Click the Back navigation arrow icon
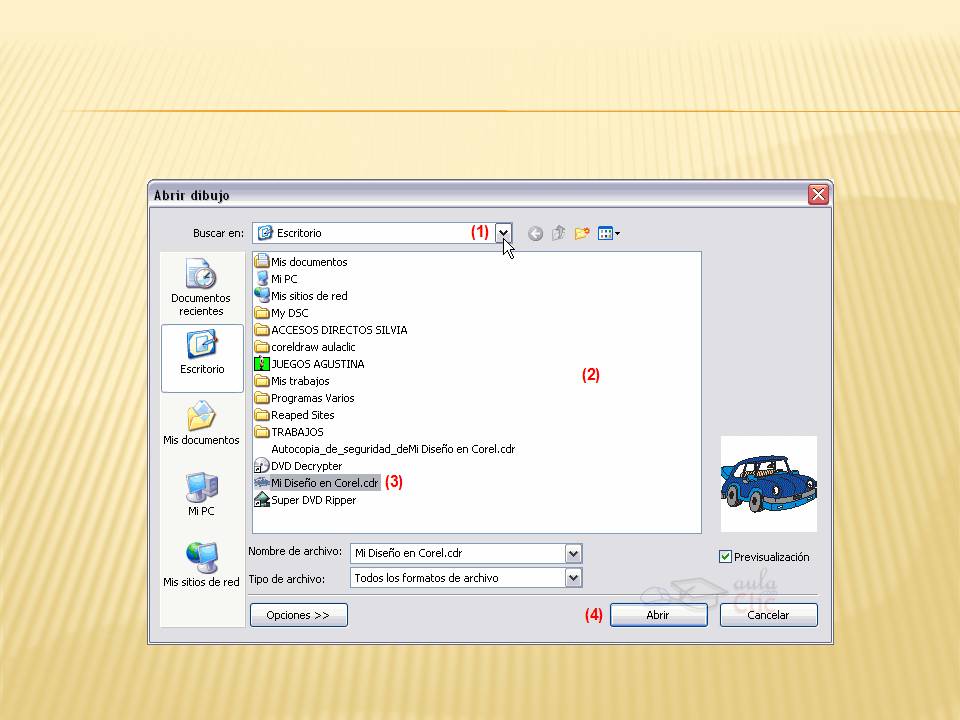Screen dimensions: 960x720 535,233
